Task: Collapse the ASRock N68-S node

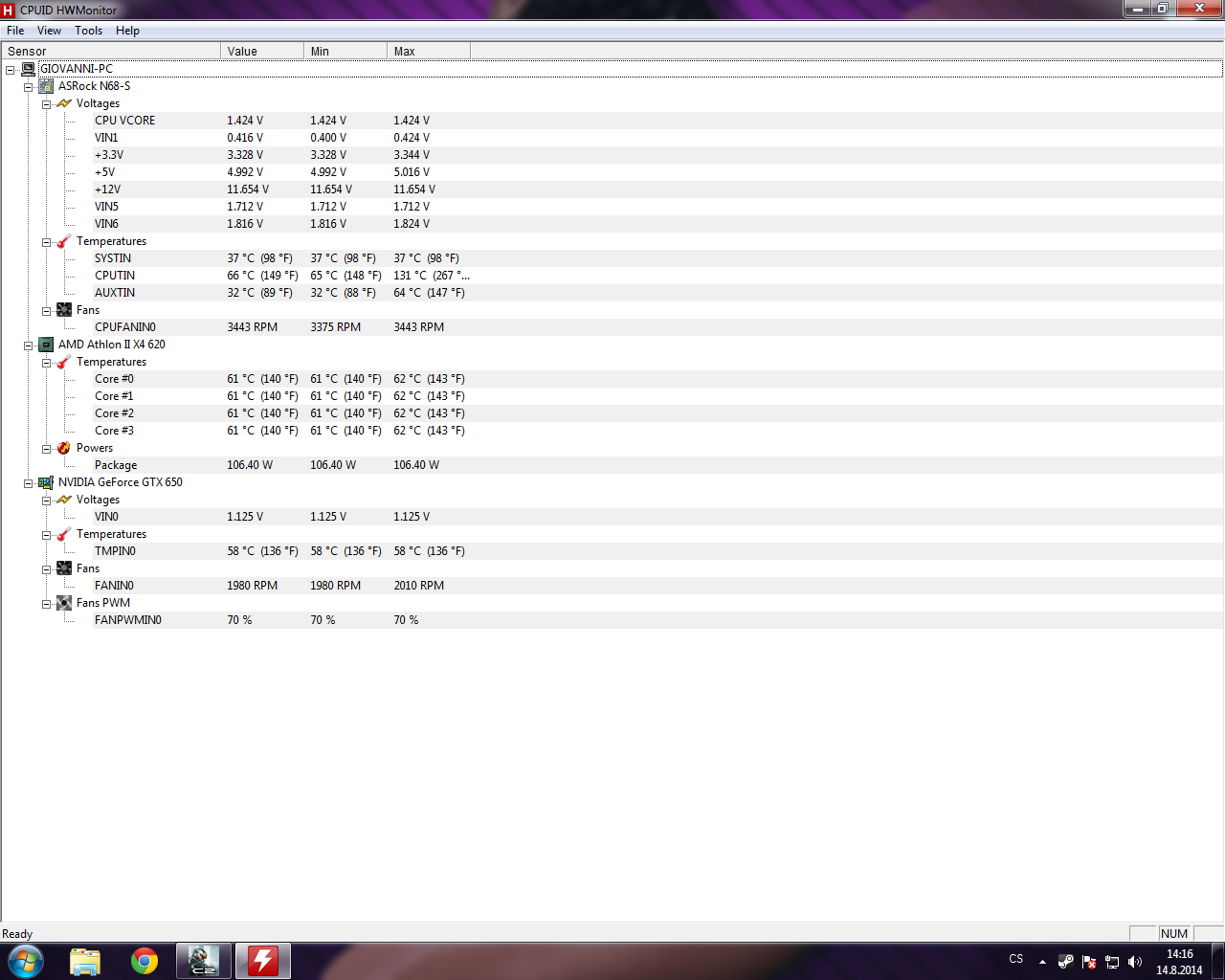Action: pos(28,87)
